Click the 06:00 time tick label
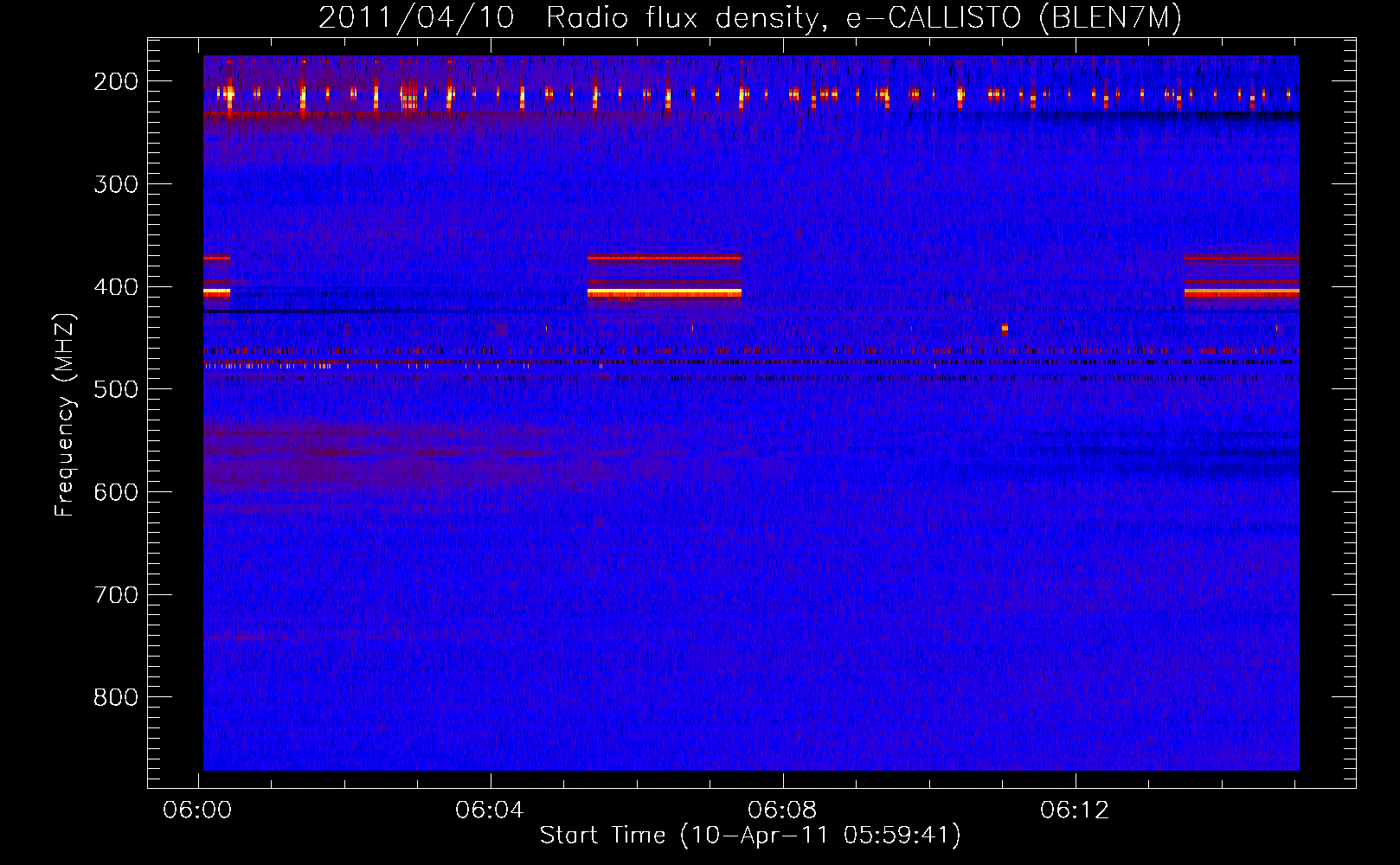This screenshot has width=1400, height=865. [197, 810]
